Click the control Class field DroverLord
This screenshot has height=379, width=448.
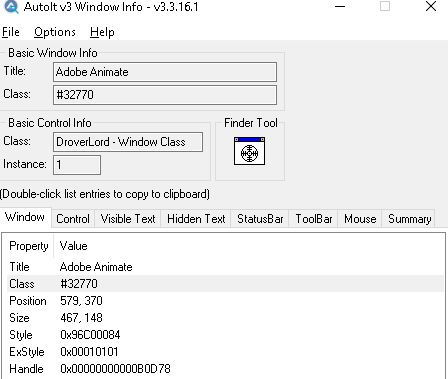(128, 142)
